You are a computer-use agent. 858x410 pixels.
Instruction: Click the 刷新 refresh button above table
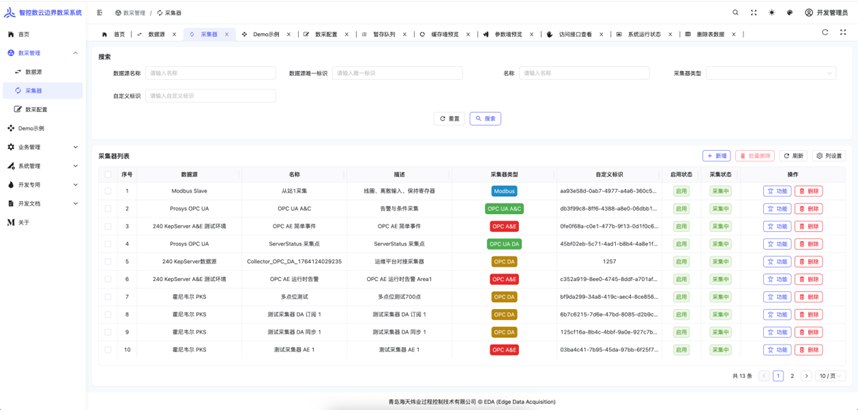click(793, 156)
